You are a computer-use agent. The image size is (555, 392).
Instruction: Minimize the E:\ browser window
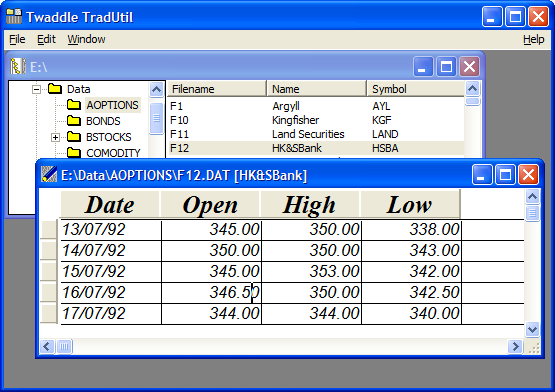click(423, 66)
